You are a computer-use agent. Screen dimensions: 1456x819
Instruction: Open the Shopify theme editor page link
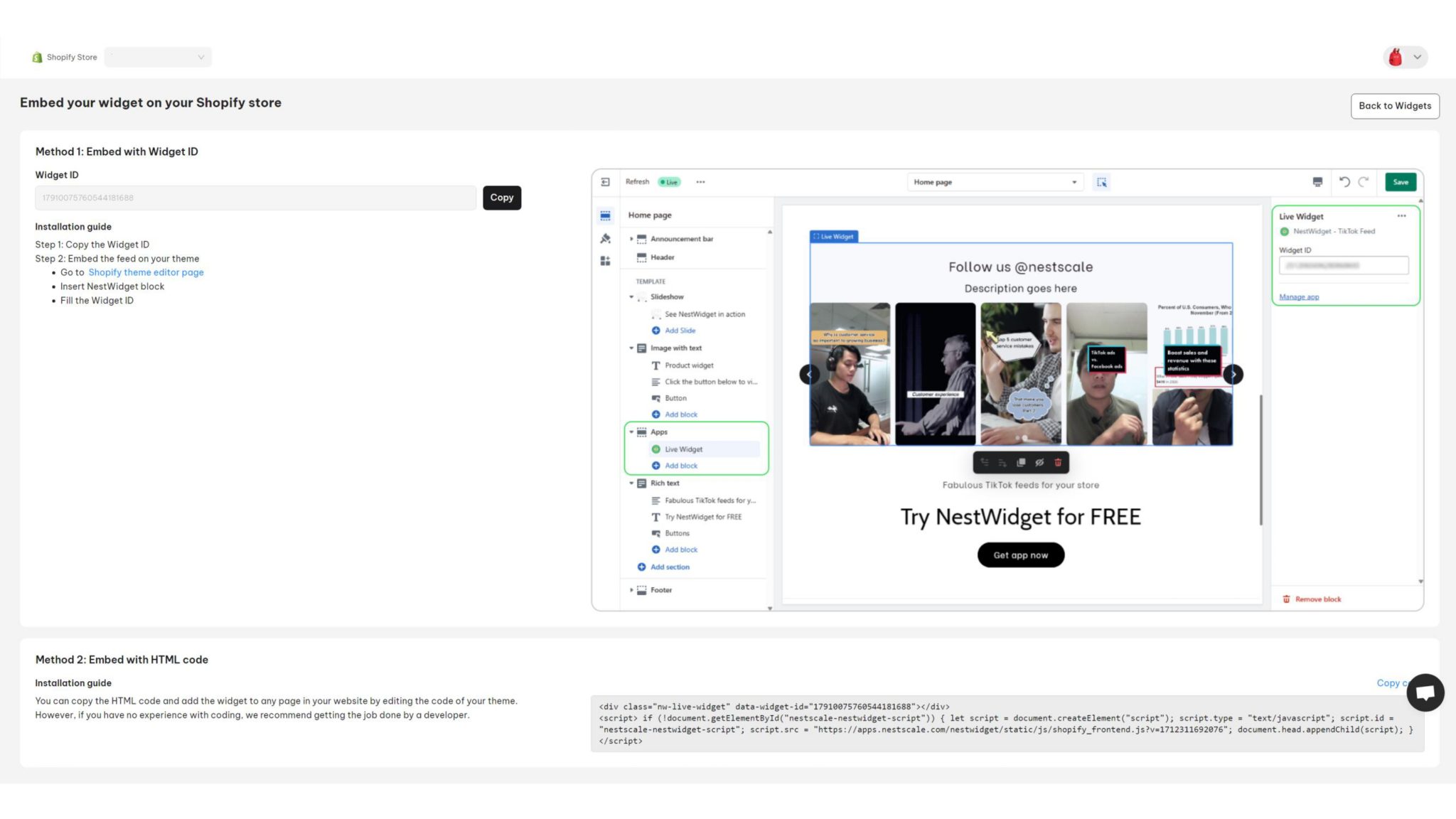[146, 272]
